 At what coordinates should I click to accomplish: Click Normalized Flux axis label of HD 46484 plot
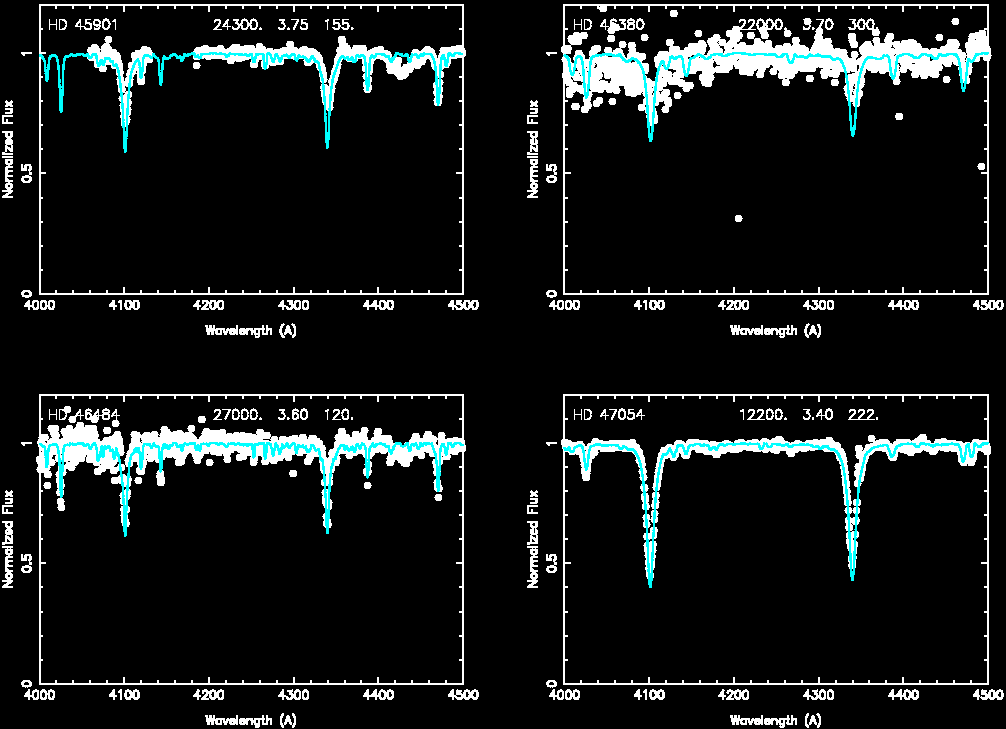click(9, 538)
